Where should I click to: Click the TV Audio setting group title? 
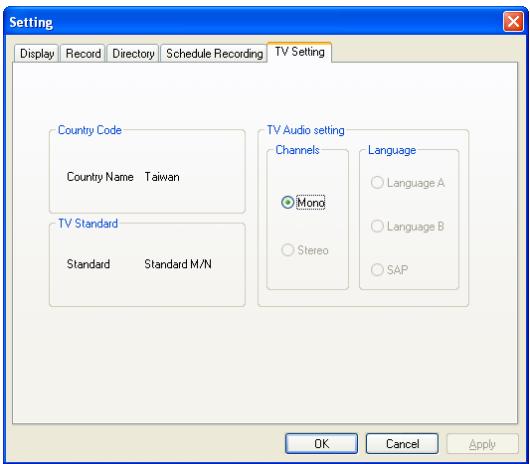pyautogui.click(x=306, y=130)
